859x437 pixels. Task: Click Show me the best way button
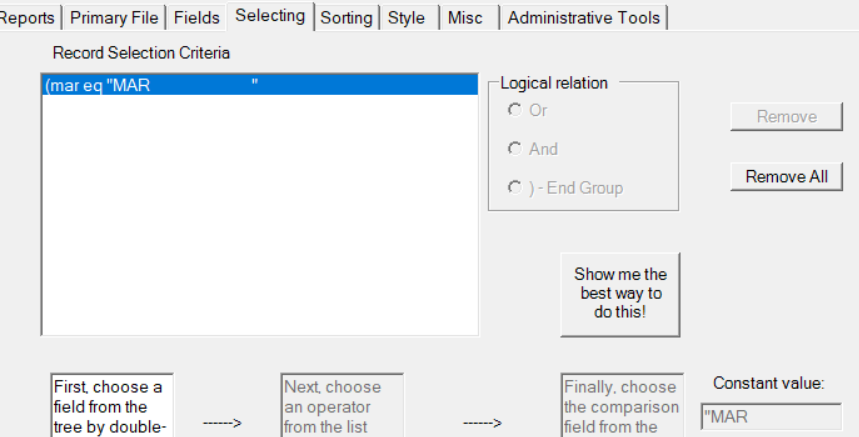[x=620, y=294]
